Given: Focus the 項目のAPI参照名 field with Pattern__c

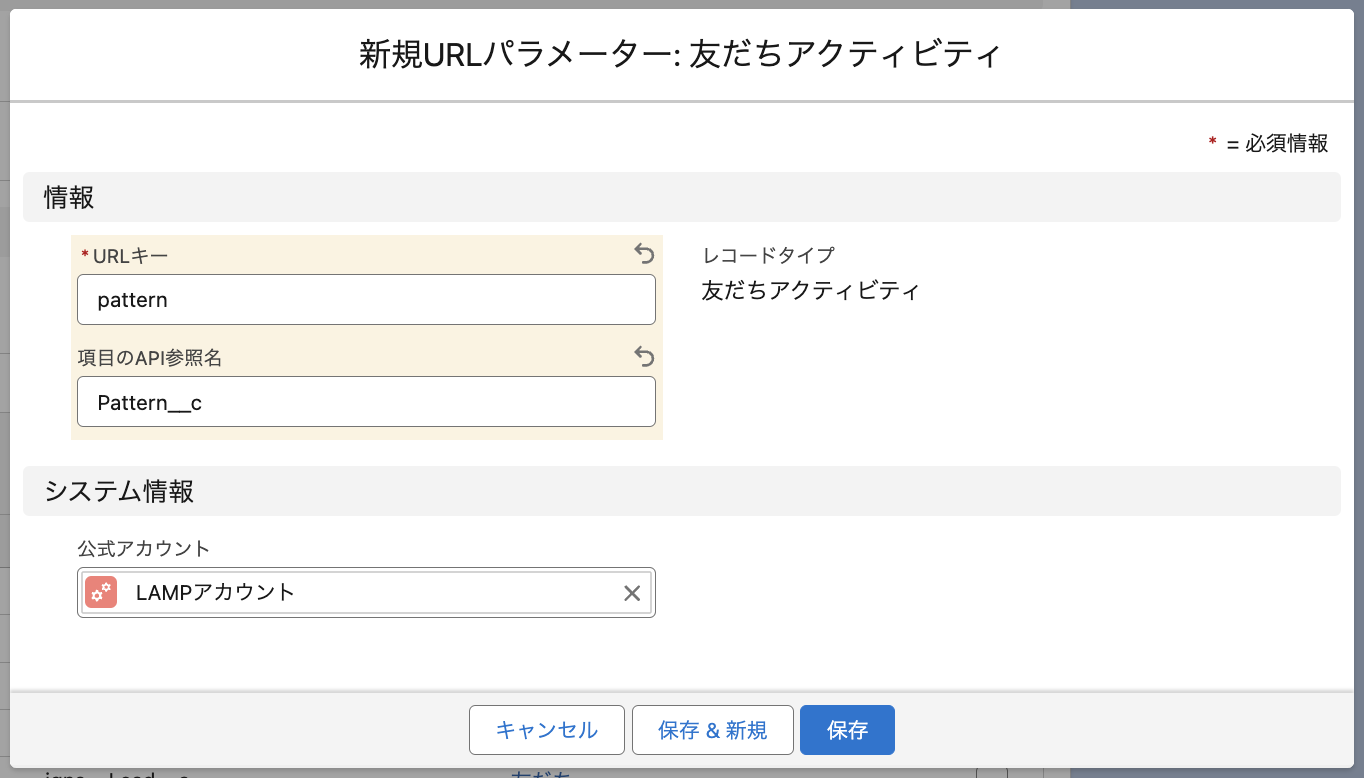Looking at the screenshot, I should point(366,402).
